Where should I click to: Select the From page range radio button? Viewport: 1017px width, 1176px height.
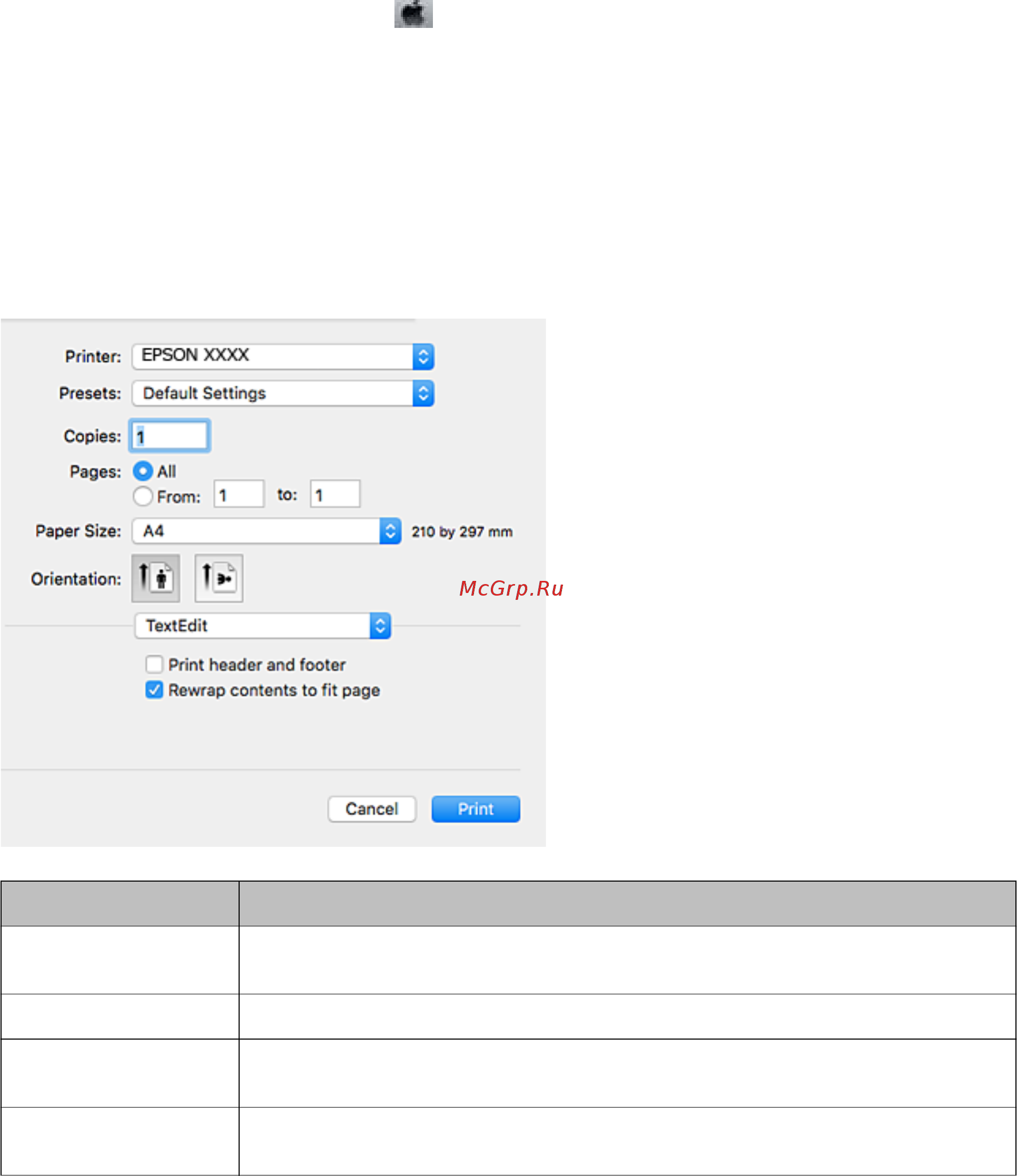coord(142,496)
